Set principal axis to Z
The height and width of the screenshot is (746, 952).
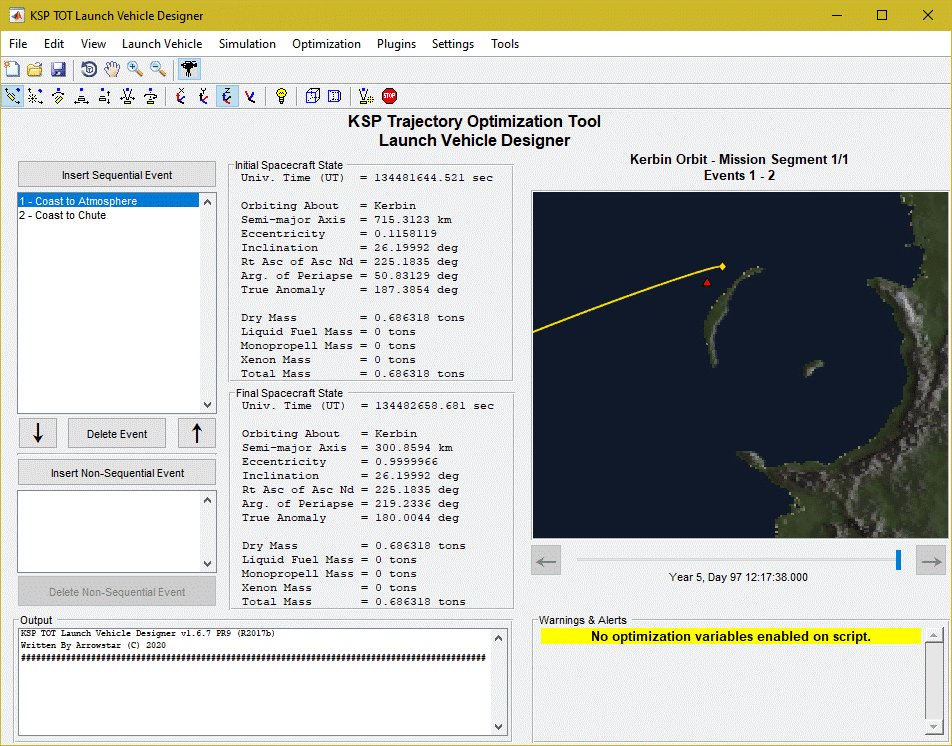[x=226, y=96]
